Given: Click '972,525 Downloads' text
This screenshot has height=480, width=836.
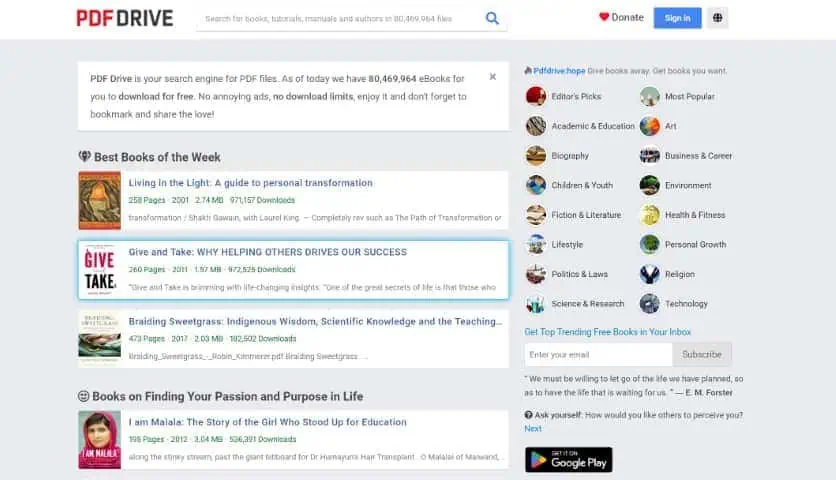Looking at the screenshot, I should tap(262, 270).
